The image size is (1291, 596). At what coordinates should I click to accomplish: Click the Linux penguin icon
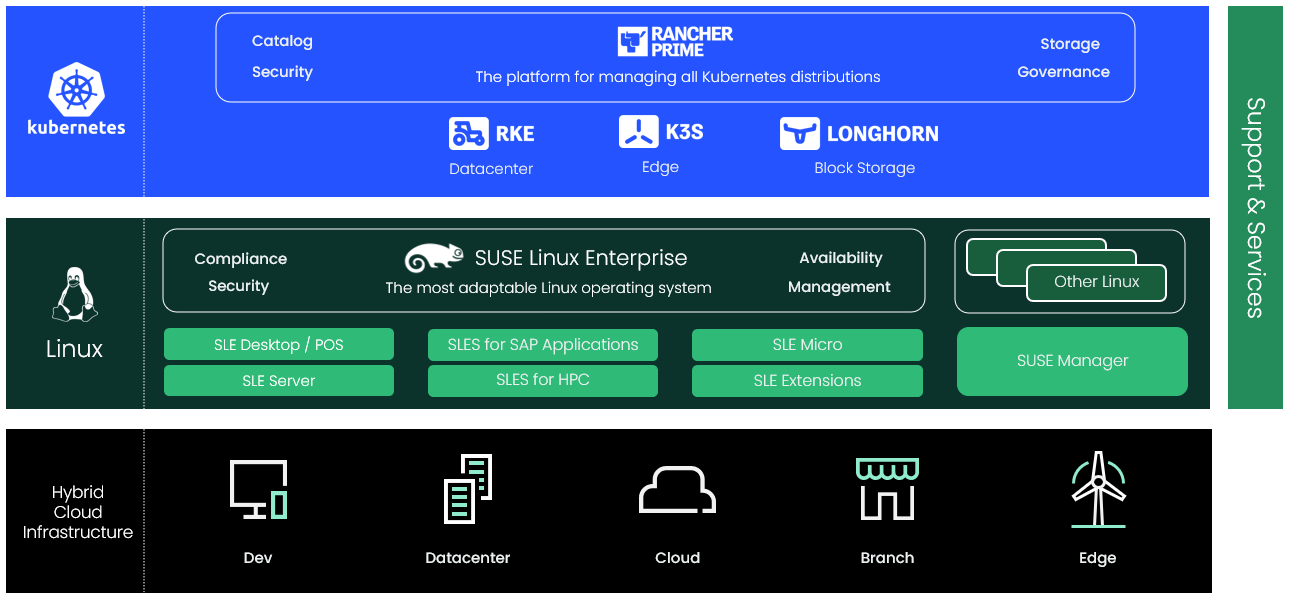pyautogui.click(x=74, y=295)
